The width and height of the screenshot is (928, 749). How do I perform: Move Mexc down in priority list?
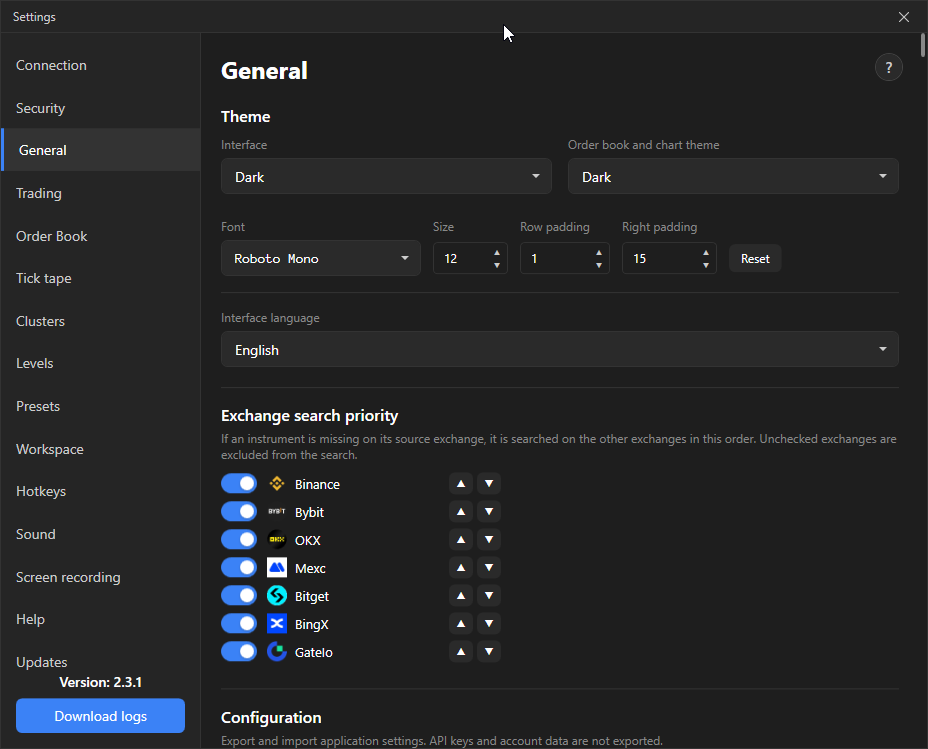[489, 567]
